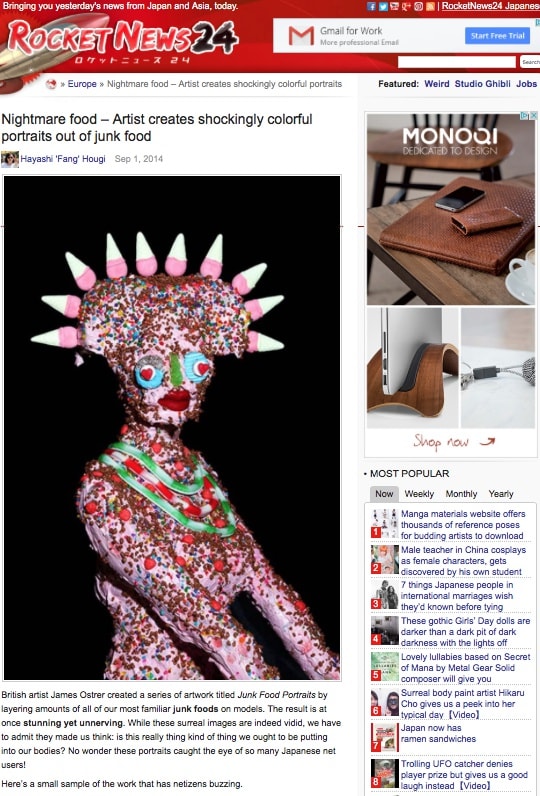Open the Japan ramen sandwiches article thumbnail
This screenshot has height=796, width=540.
pyautogui.click(x=385, y=738)
